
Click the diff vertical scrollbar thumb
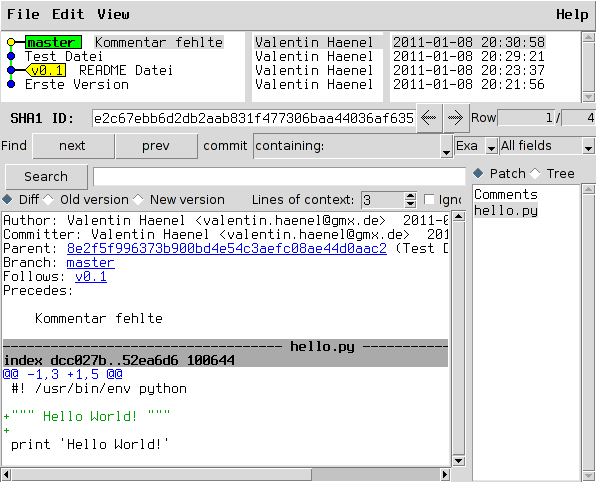(459, 338)
